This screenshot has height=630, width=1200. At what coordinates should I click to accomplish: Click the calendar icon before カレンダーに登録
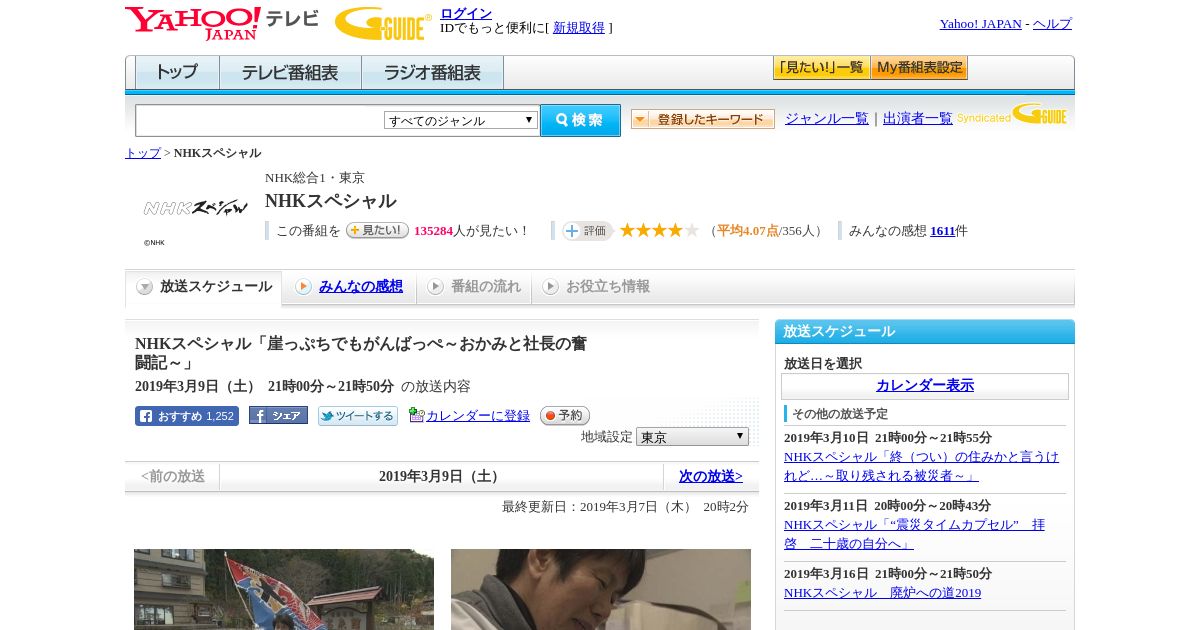(x=417, y=415)
